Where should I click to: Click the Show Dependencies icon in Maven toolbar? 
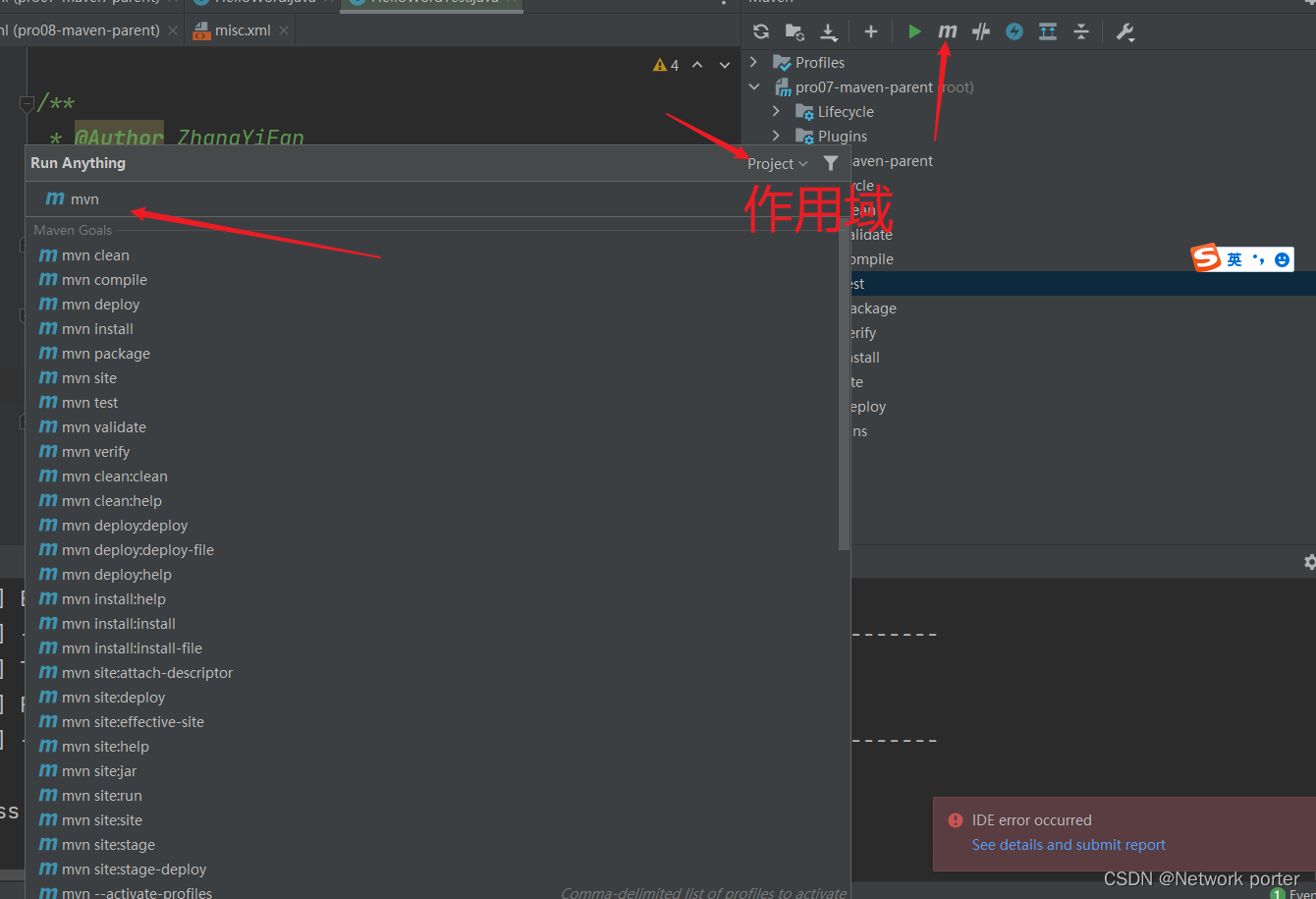pos(1048,31)
